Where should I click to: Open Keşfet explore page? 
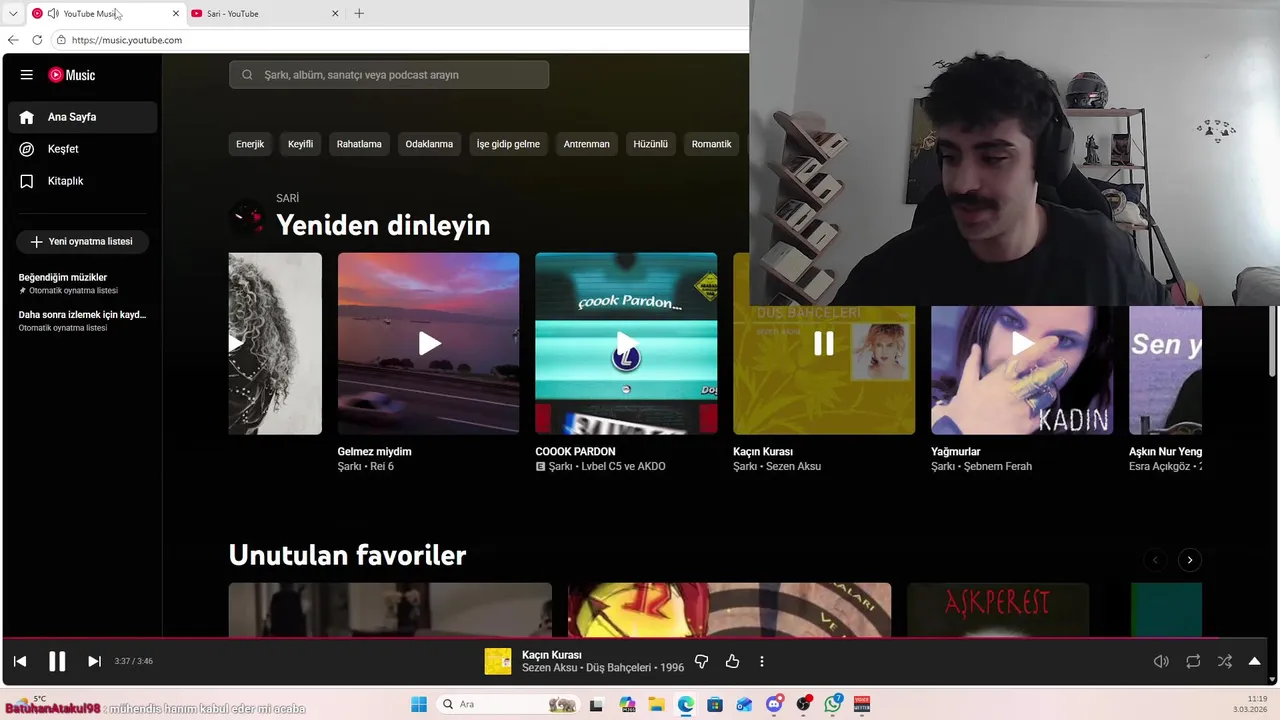point(82,149)
